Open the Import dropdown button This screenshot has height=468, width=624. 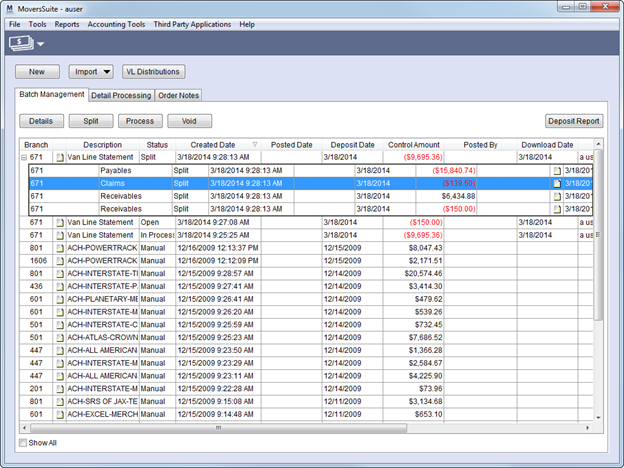(91, 72)
